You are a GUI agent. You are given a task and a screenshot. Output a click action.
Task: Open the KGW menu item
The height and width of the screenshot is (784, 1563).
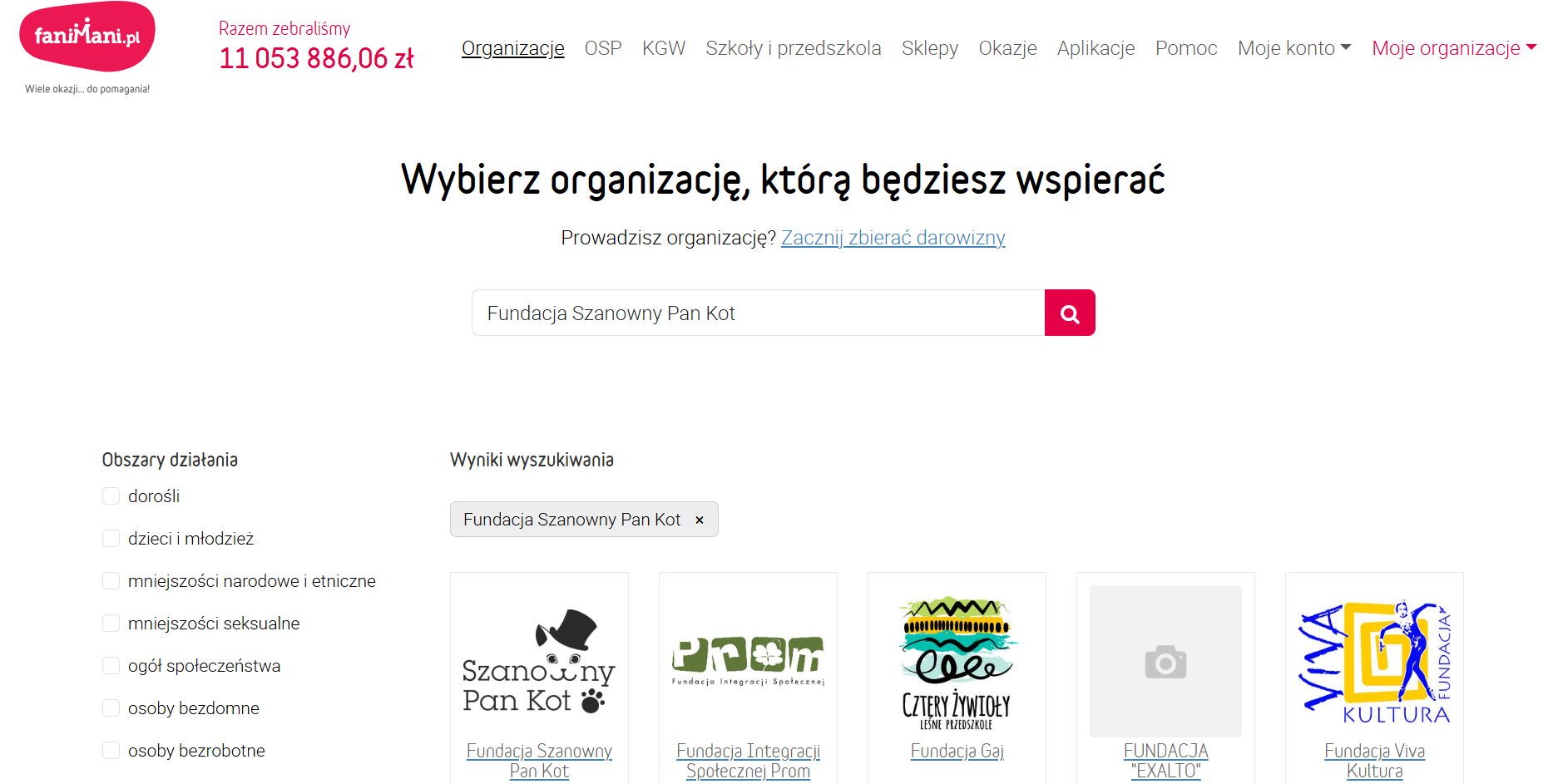coord(664,48)
